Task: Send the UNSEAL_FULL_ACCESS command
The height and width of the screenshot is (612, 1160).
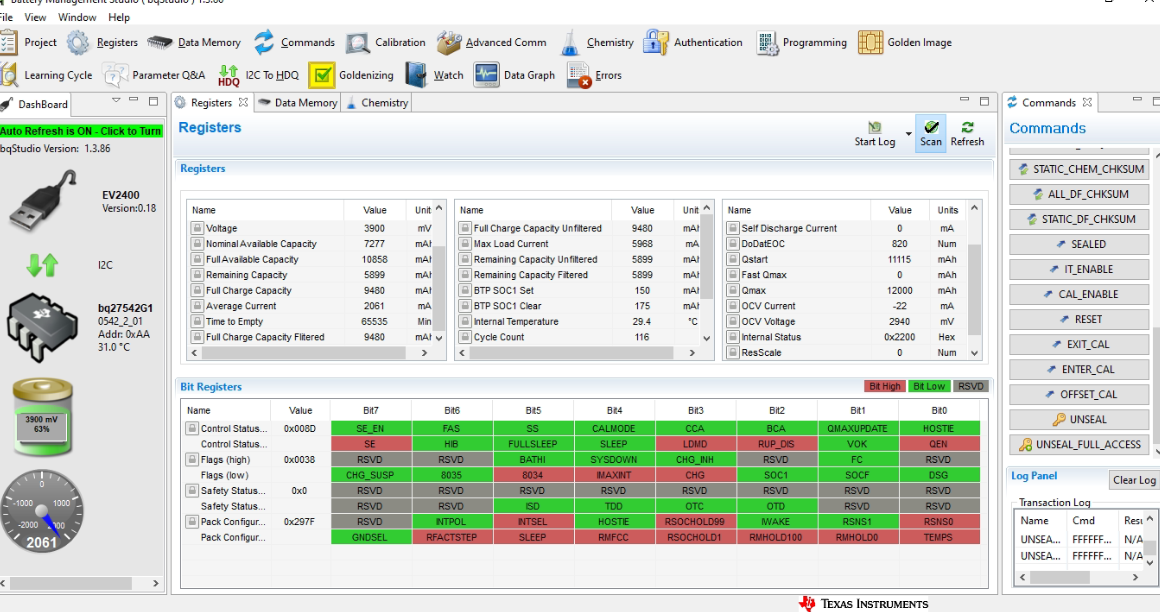Action: 1079,444
